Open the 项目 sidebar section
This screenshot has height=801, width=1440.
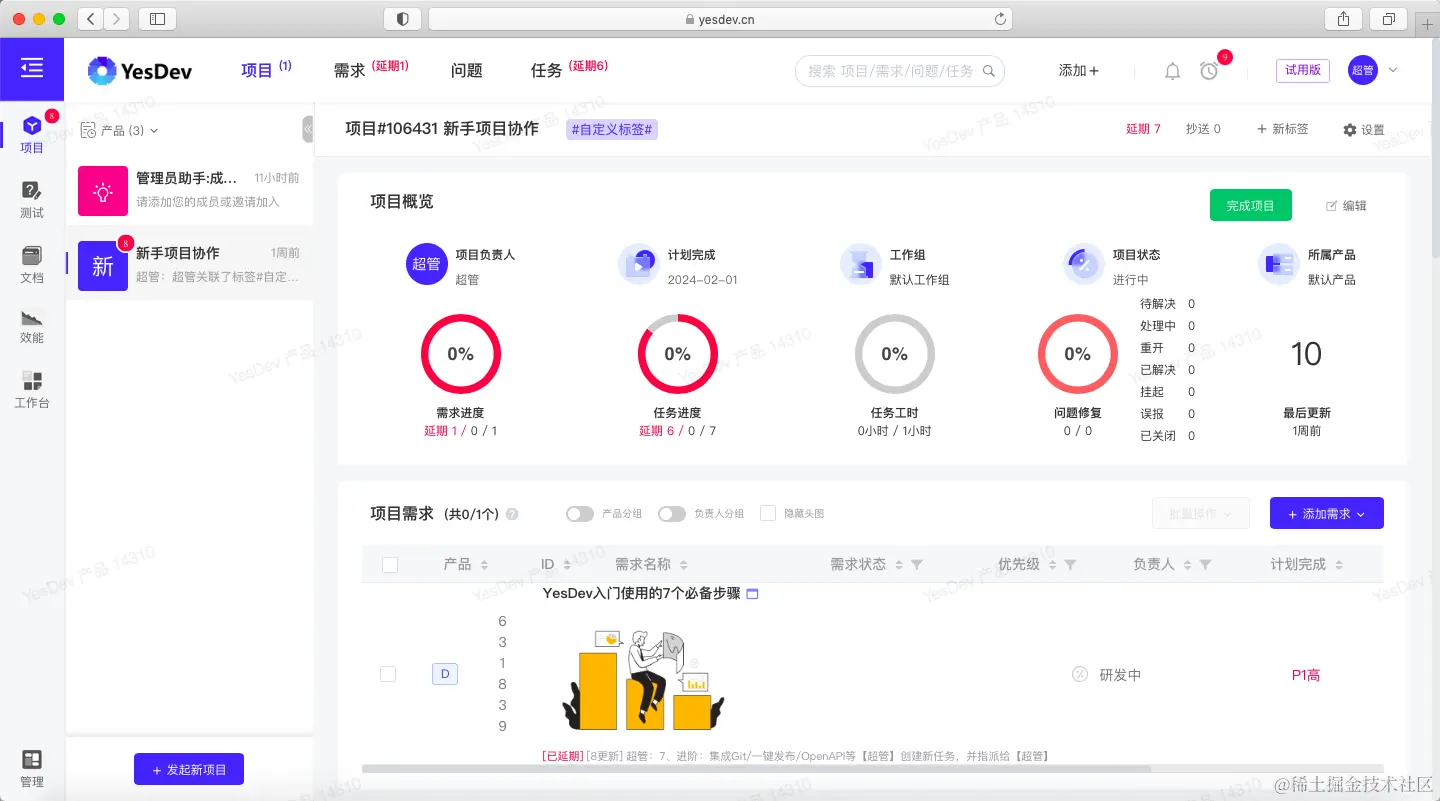[x=32, y=134]
